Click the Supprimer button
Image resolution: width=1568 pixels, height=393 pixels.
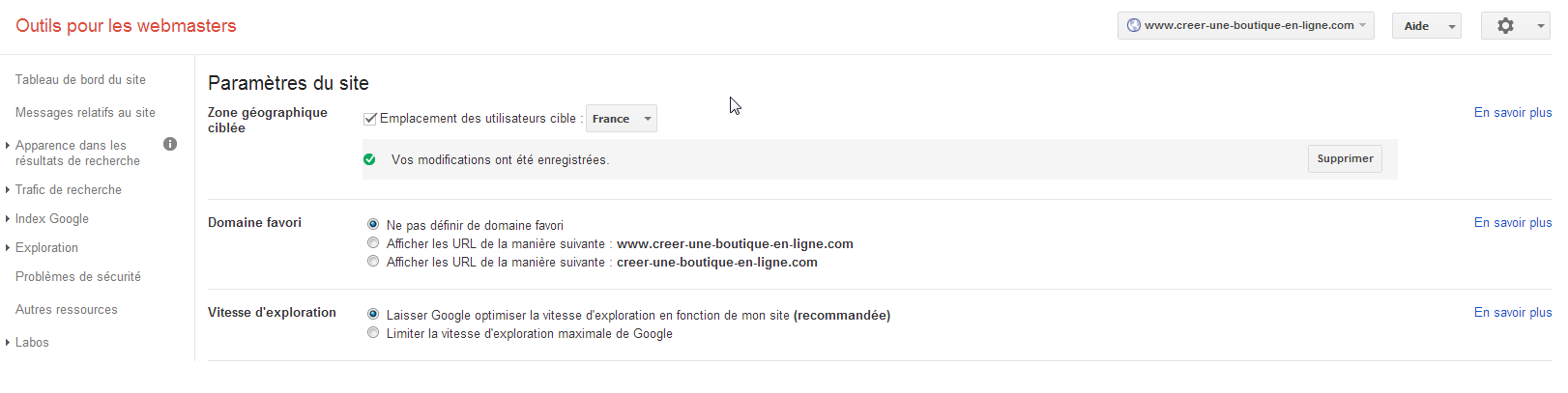[1345, 158]
